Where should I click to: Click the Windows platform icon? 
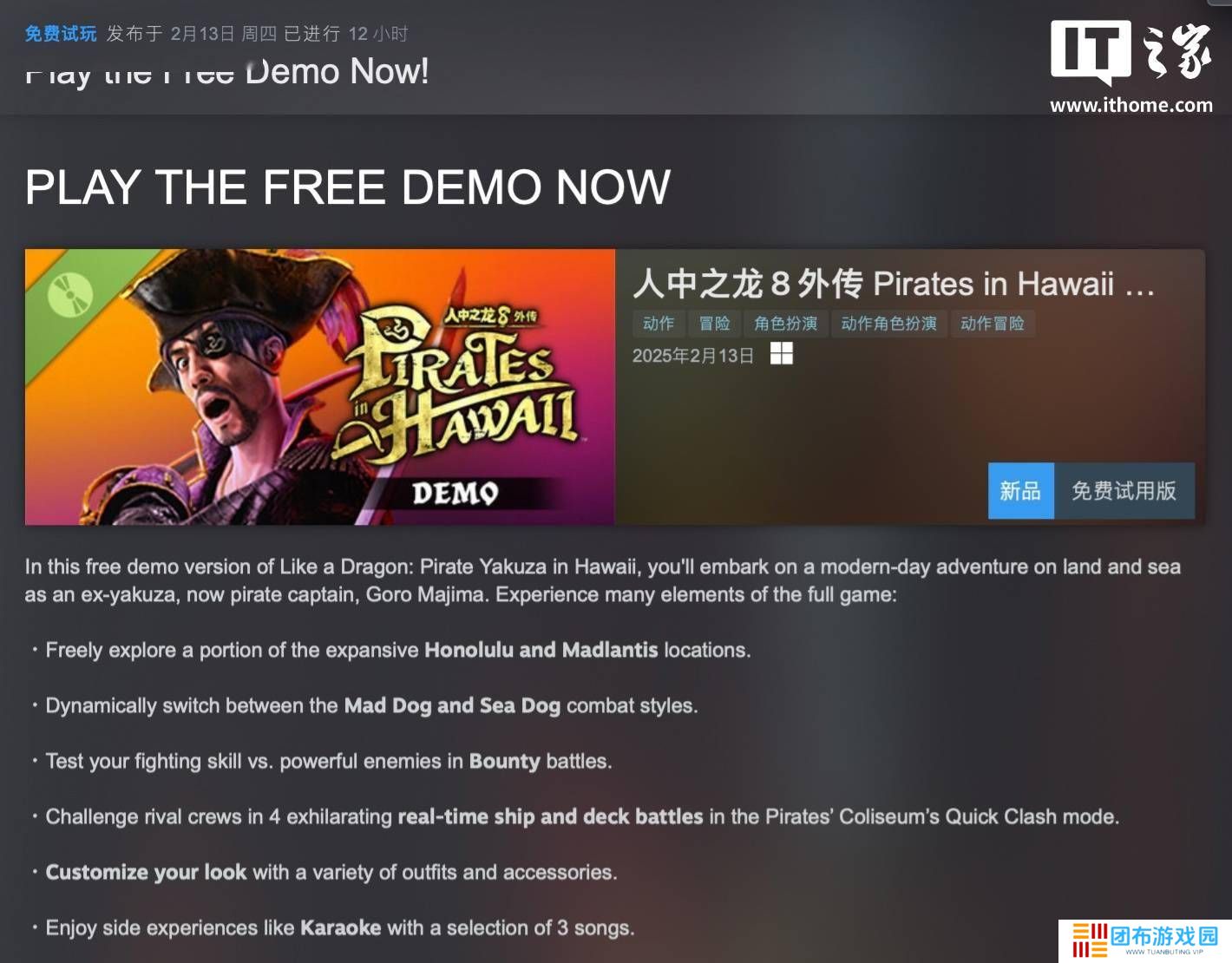[781, 354]
